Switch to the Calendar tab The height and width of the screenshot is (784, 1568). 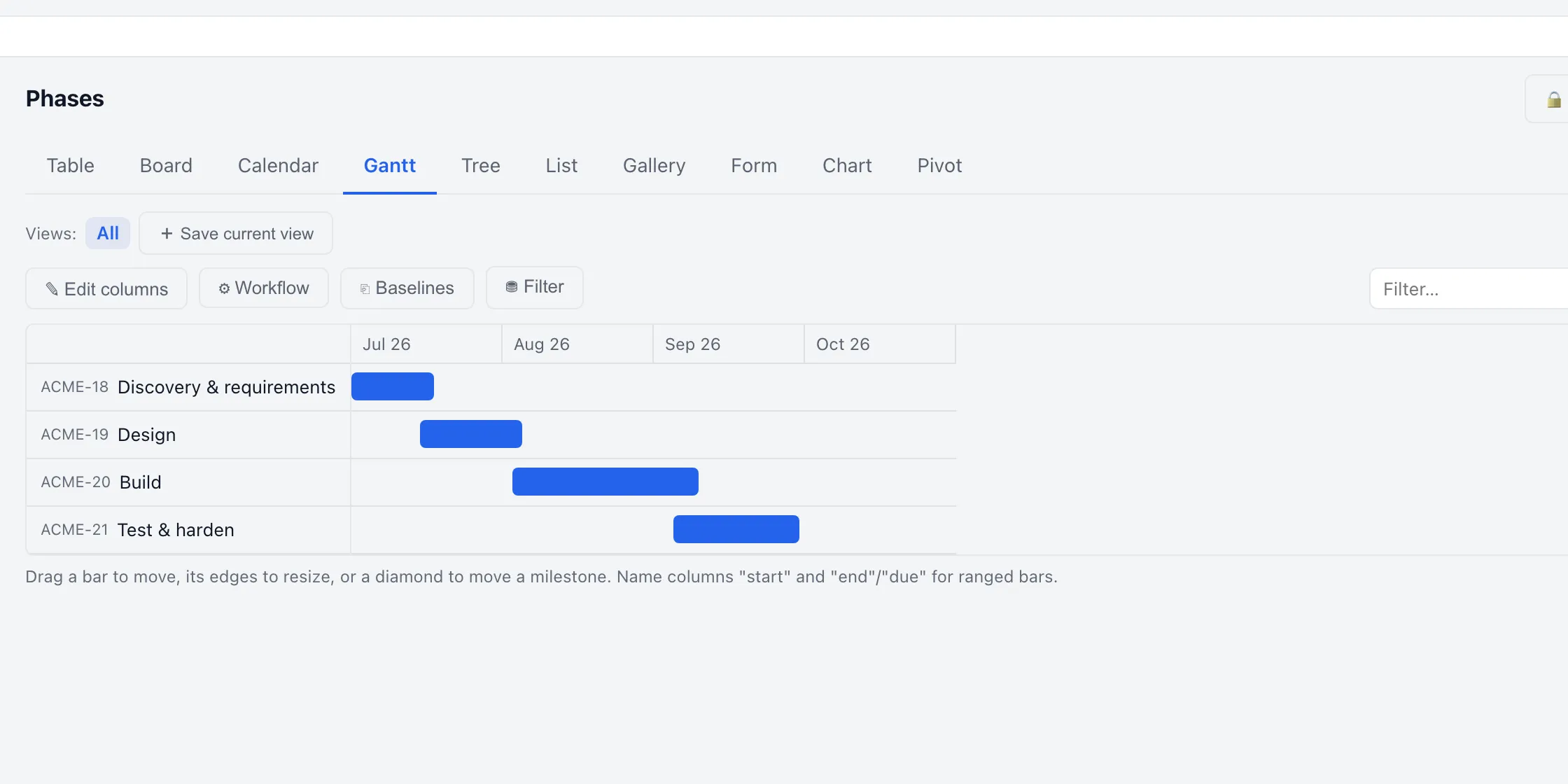(278, 165)
